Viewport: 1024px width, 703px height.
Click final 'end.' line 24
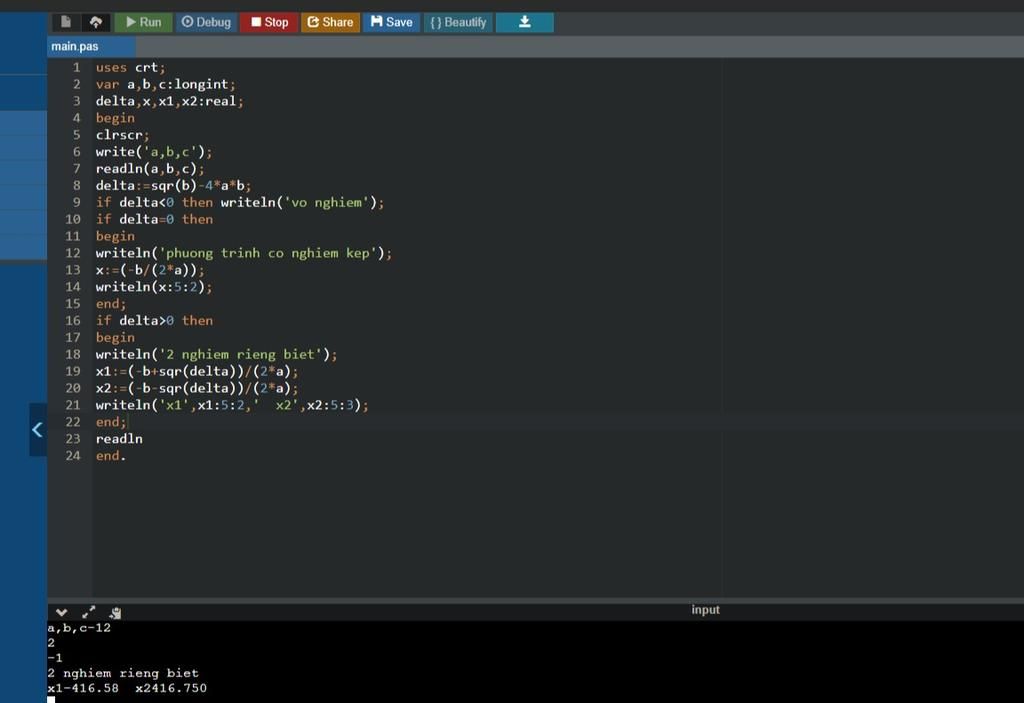coord(110,456)
